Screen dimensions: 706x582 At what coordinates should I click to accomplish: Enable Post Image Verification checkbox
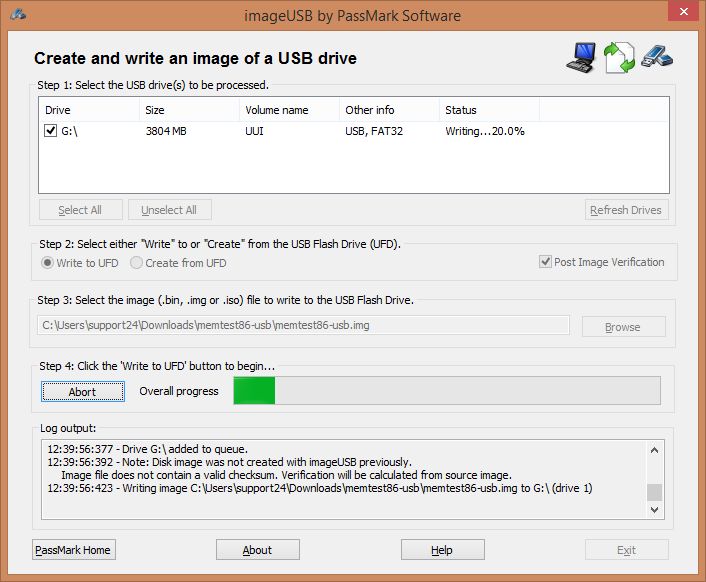pos(545,262)
